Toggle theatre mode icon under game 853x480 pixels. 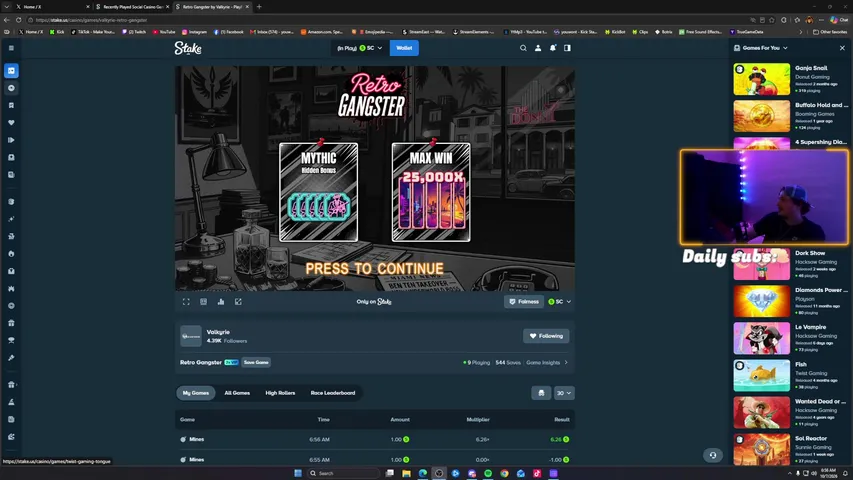click(203, 301)
